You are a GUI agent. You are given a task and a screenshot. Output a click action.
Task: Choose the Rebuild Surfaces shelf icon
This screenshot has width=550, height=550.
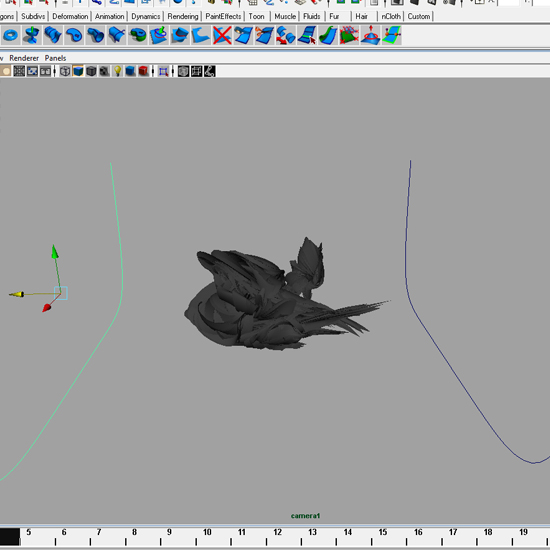point(349,35)
